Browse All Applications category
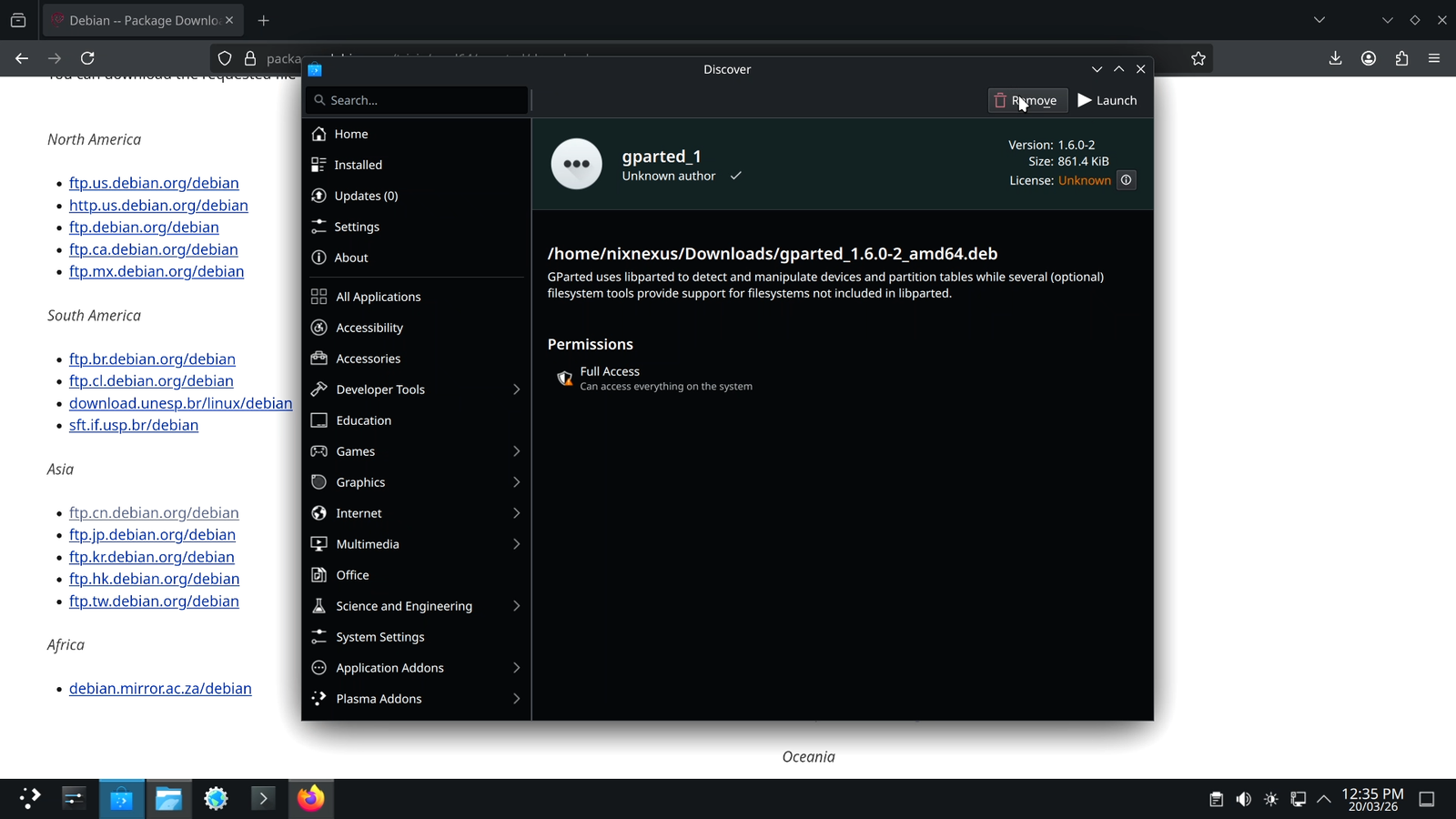1456x819 pixels. click(416, 297)
